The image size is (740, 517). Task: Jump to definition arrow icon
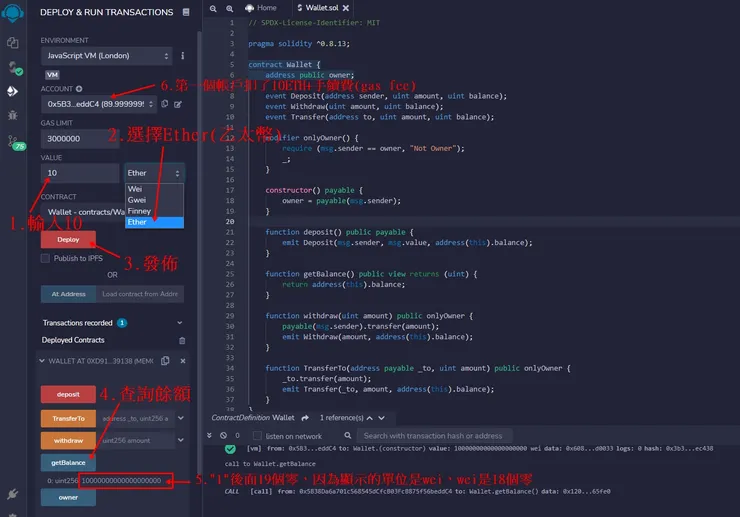pyautogui.click(x=305, y=418)
